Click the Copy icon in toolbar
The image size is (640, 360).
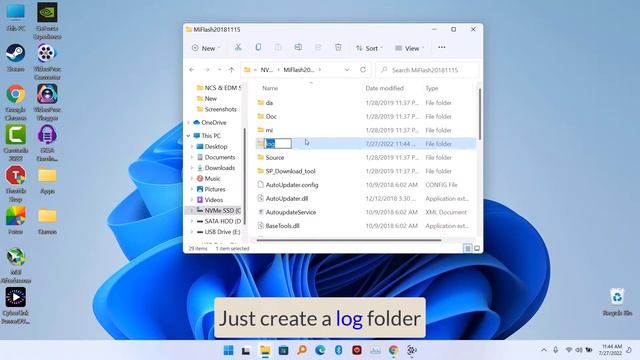click(258, 47)
